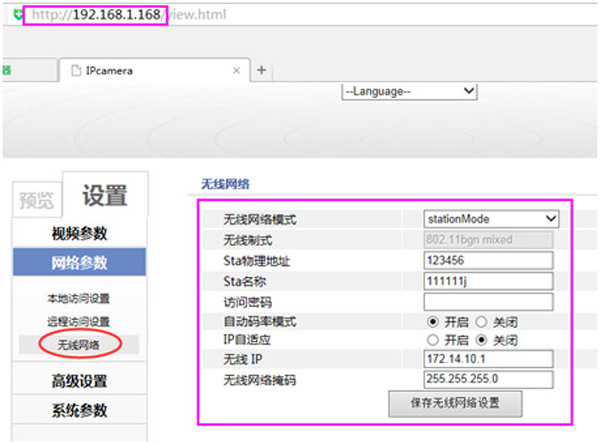Select the IPcamera browser tab
The width and height of the screenshot is (600, 444).
pyautogui.click(x=155, y=70)
